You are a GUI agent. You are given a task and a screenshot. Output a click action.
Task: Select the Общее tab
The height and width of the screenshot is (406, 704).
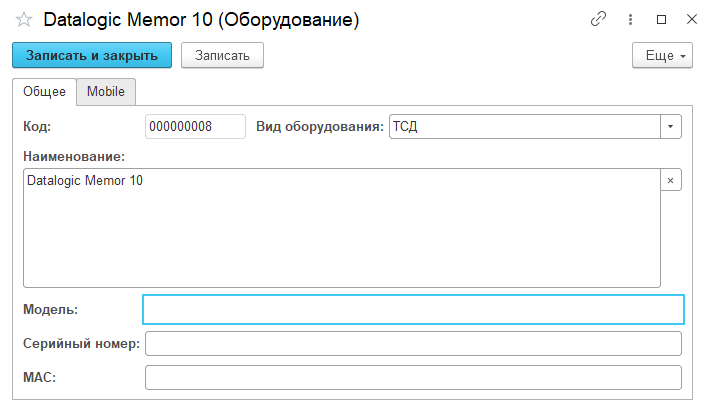pyautogui.click(x=44, y=92)
